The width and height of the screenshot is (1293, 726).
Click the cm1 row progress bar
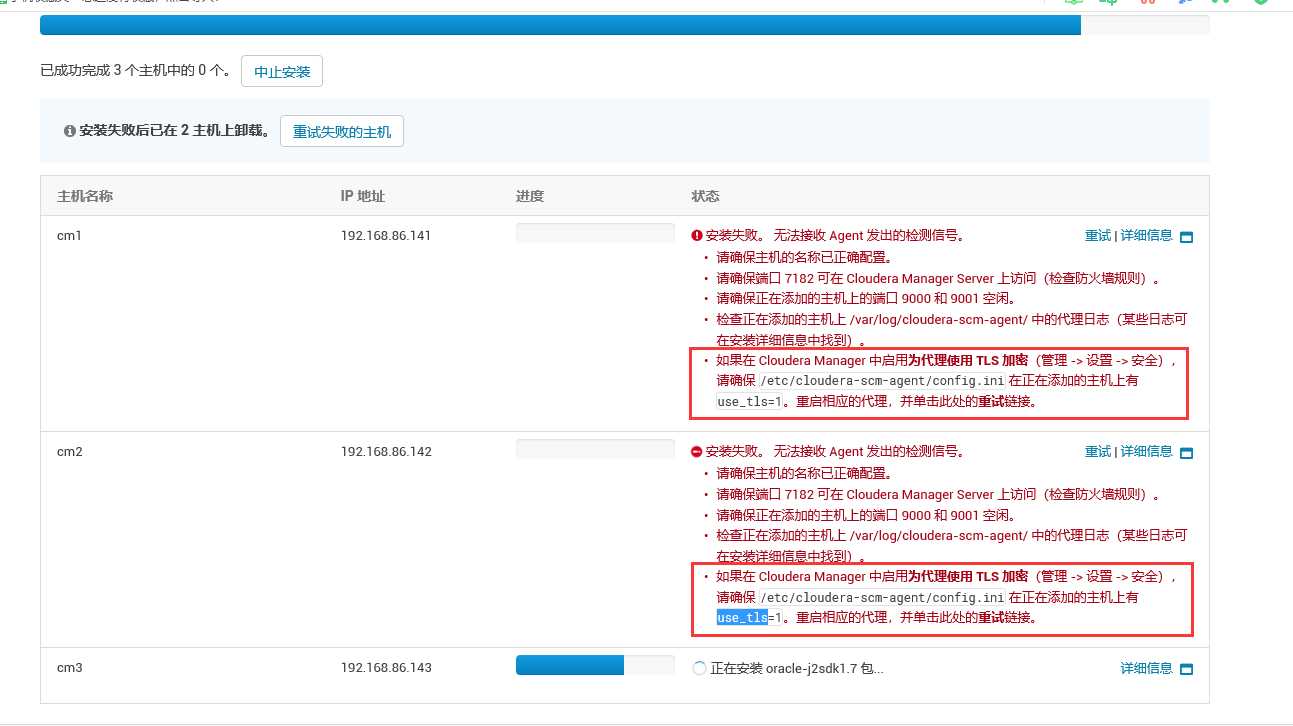[595, 233]
